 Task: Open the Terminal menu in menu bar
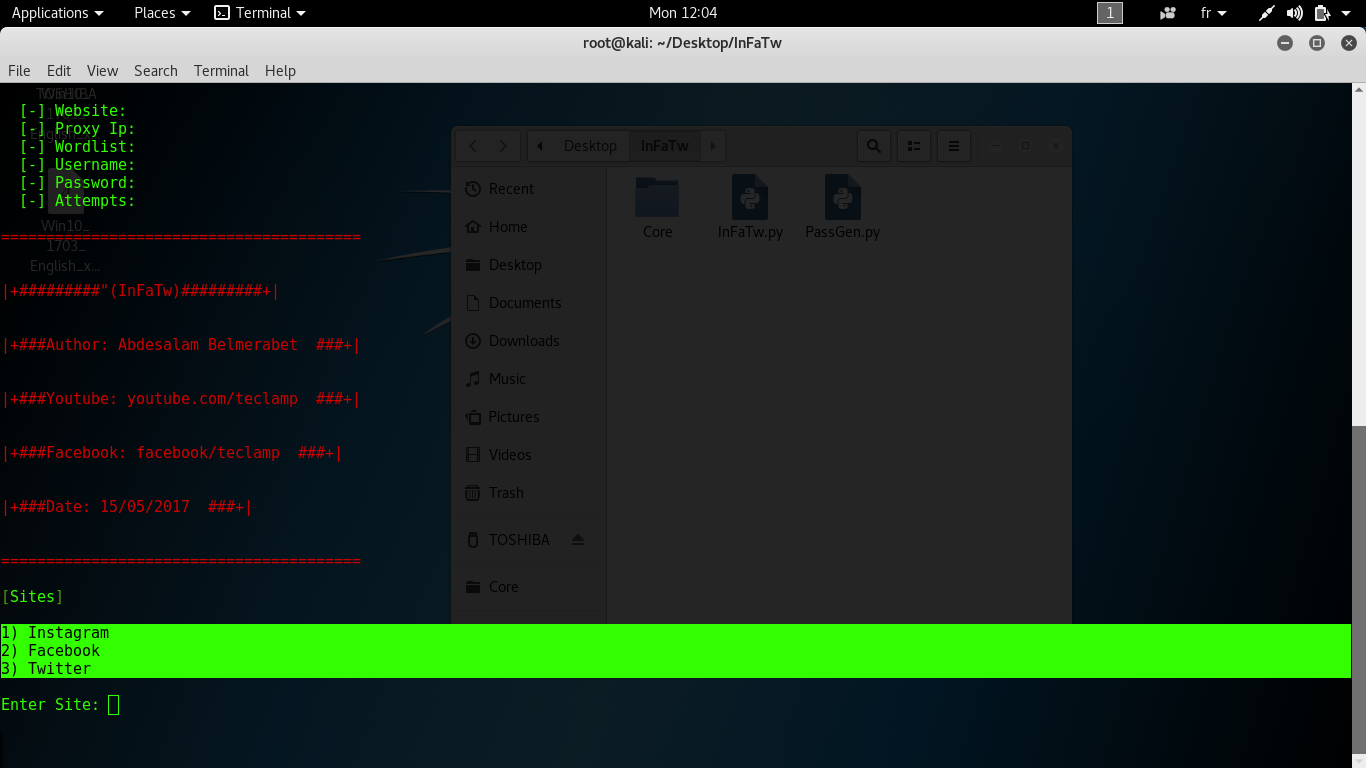click(x=221, y=71)
